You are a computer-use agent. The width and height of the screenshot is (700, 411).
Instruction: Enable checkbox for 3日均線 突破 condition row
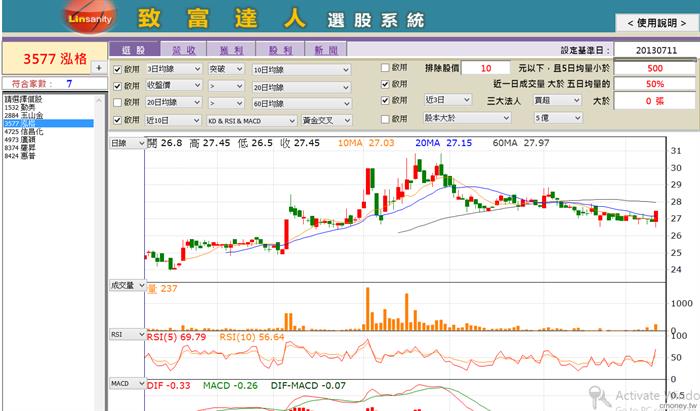117,69
